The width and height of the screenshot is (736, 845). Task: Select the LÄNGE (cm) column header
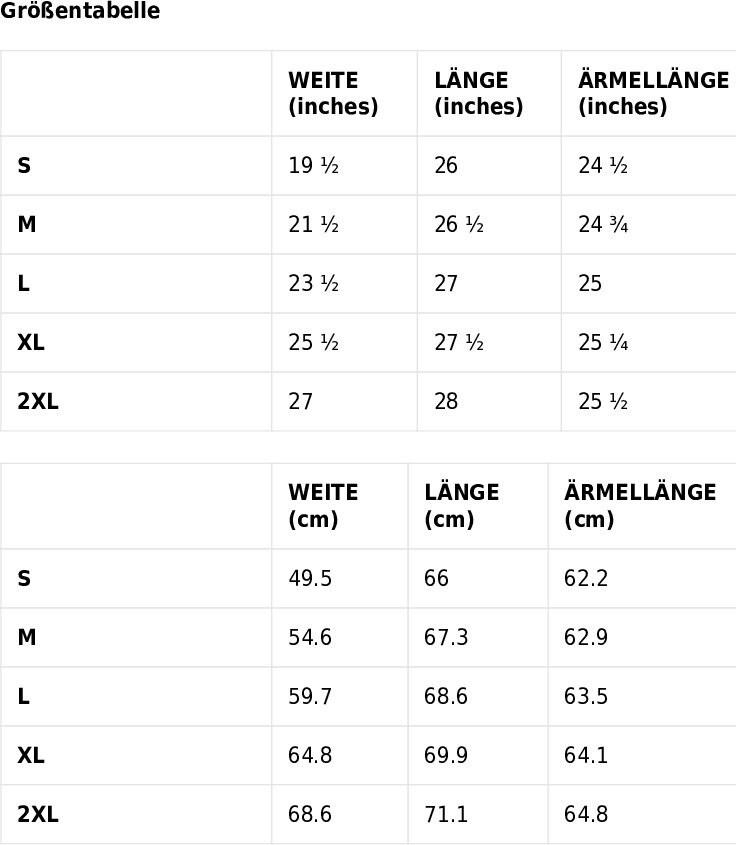coord(478,506)
